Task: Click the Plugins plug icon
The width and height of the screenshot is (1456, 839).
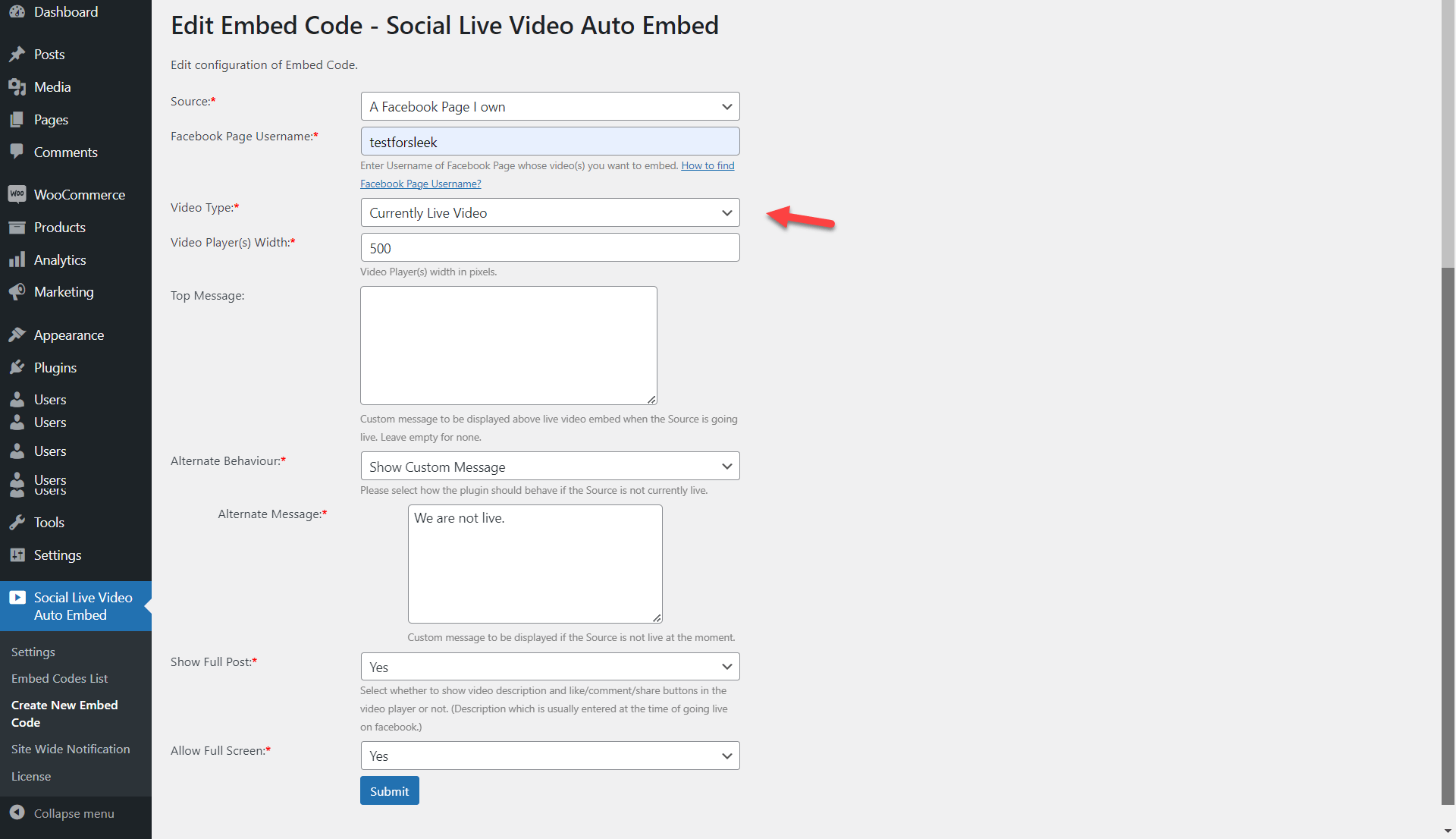Action: [x=17, y=368]
